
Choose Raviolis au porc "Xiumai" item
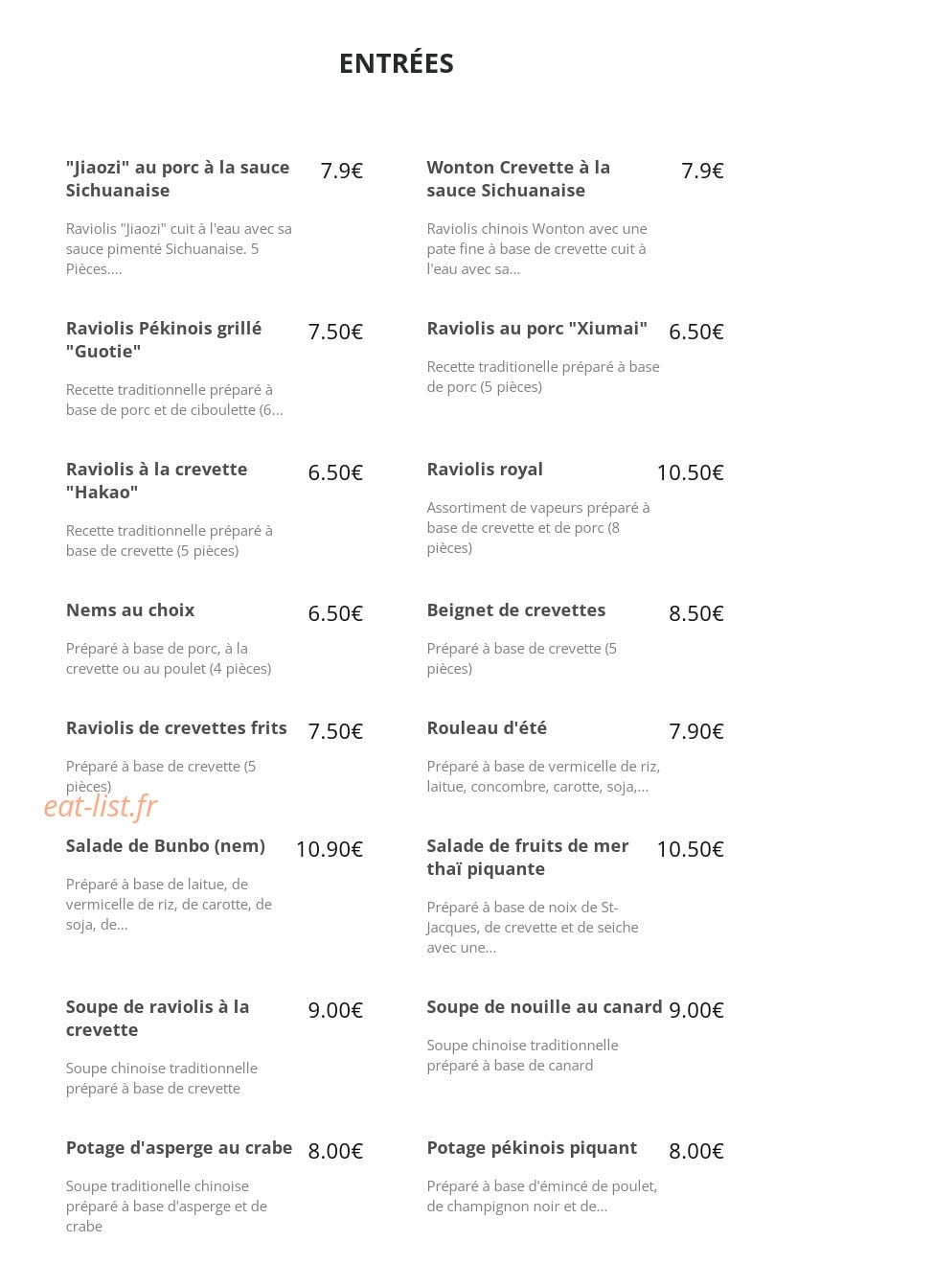537,328
